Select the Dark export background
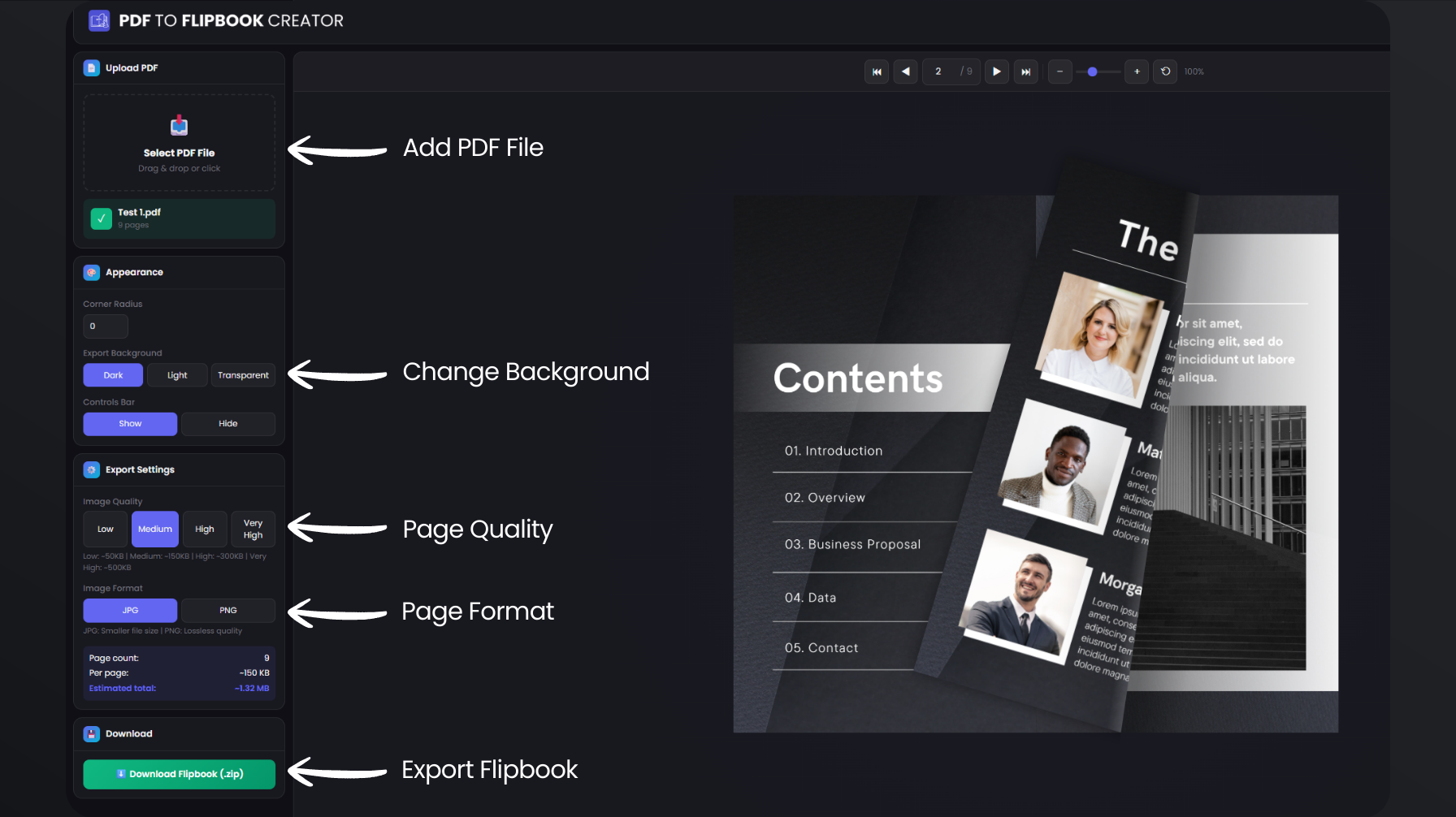This screenshot has height=817, width=1456. [113, 375]
